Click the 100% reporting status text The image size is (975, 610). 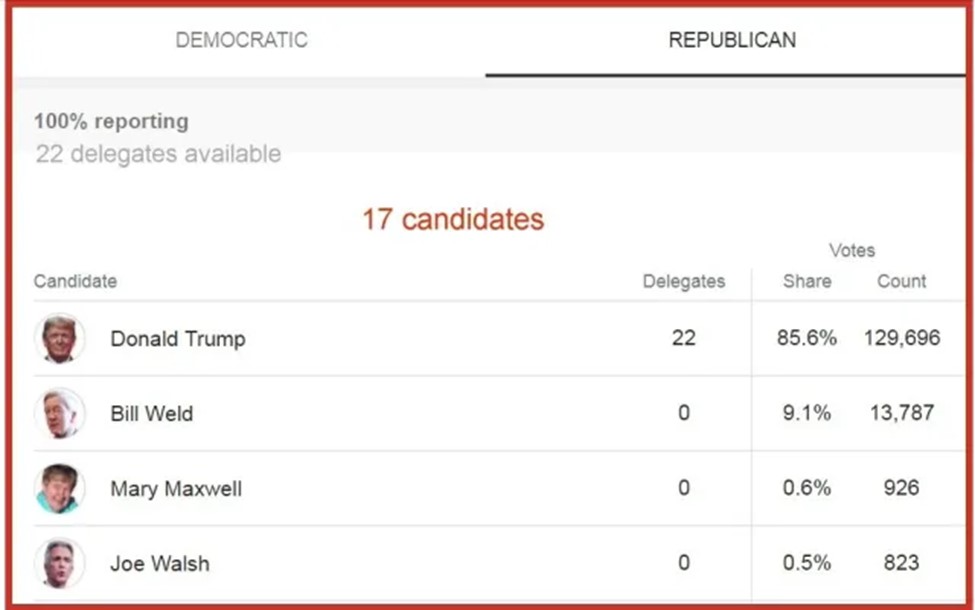click(x=110, y=121)
